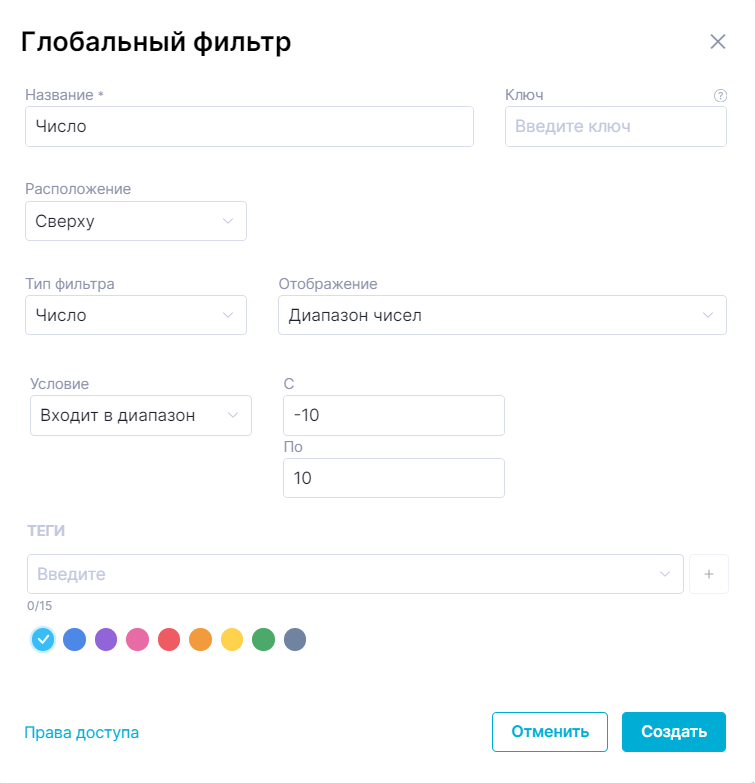Click into the Ключ input field
The width and height of the screenshot is (755, 783).
(x=615, y=127)
